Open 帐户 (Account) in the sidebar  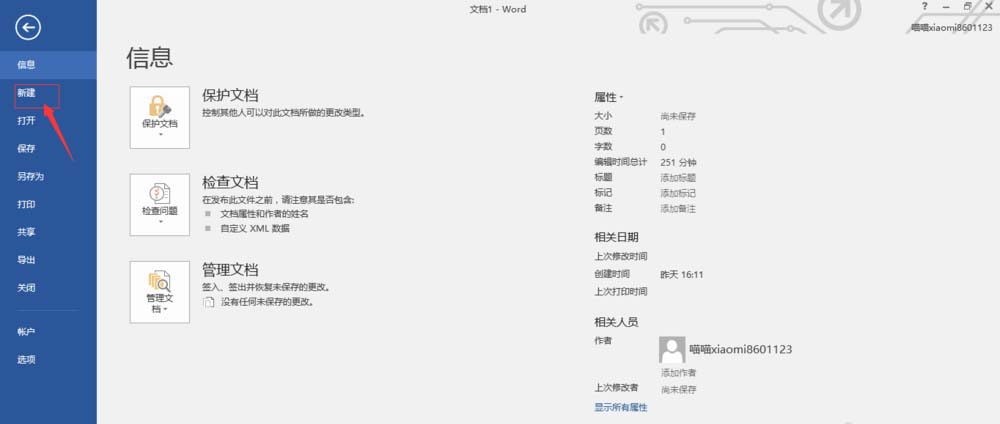point(48,332)
